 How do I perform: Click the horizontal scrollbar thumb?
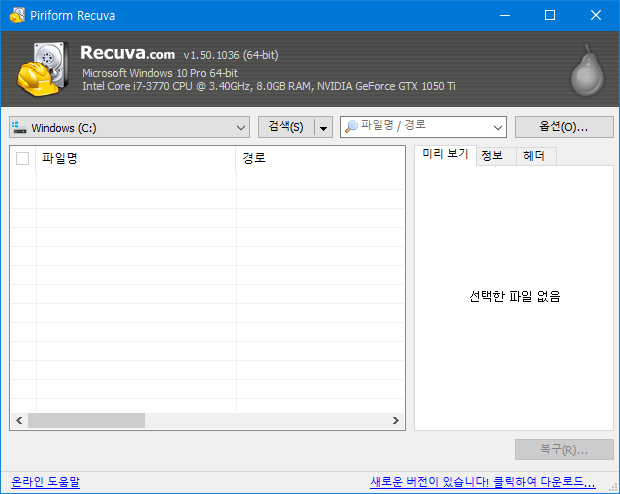tap(86, 420)
